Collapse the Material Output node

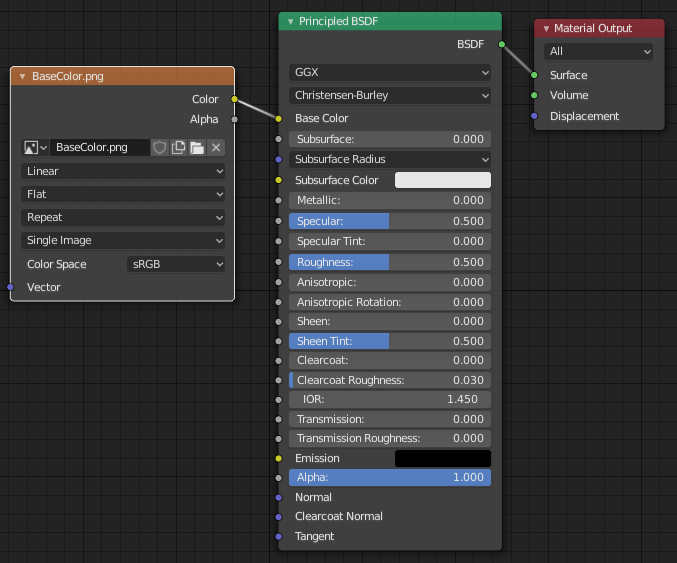[x=546, y=28]
